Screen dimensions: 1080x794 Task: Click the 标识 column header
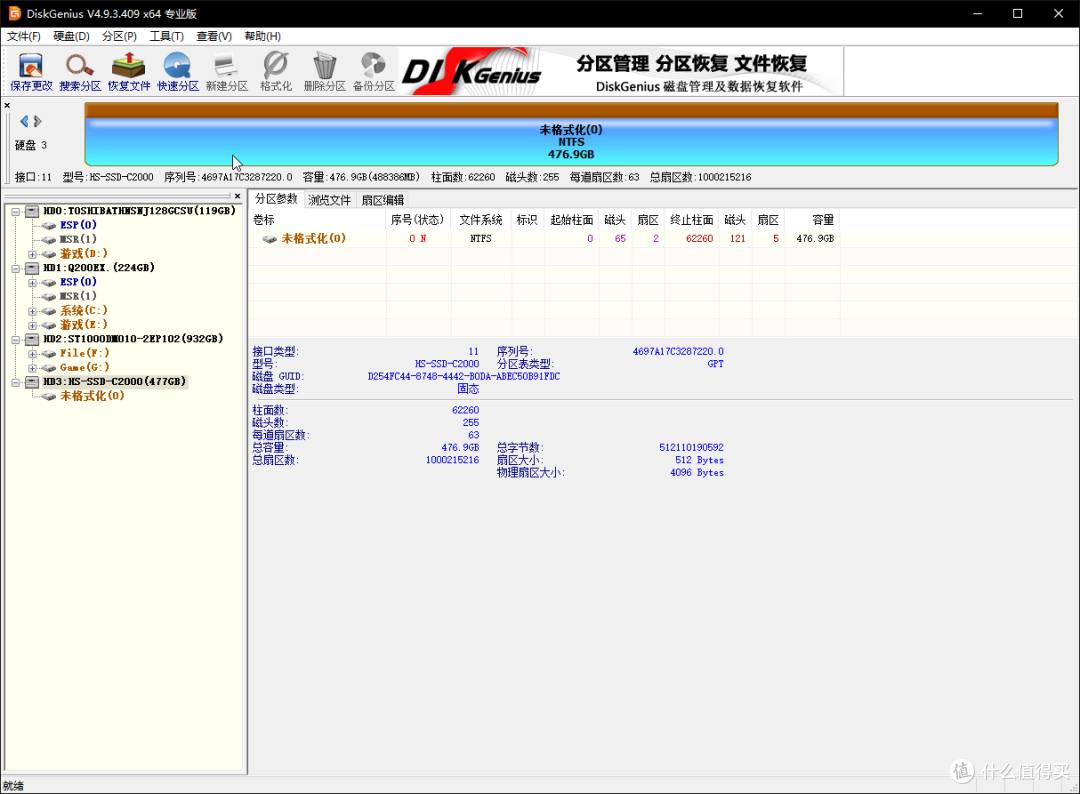tap(527, 220)
